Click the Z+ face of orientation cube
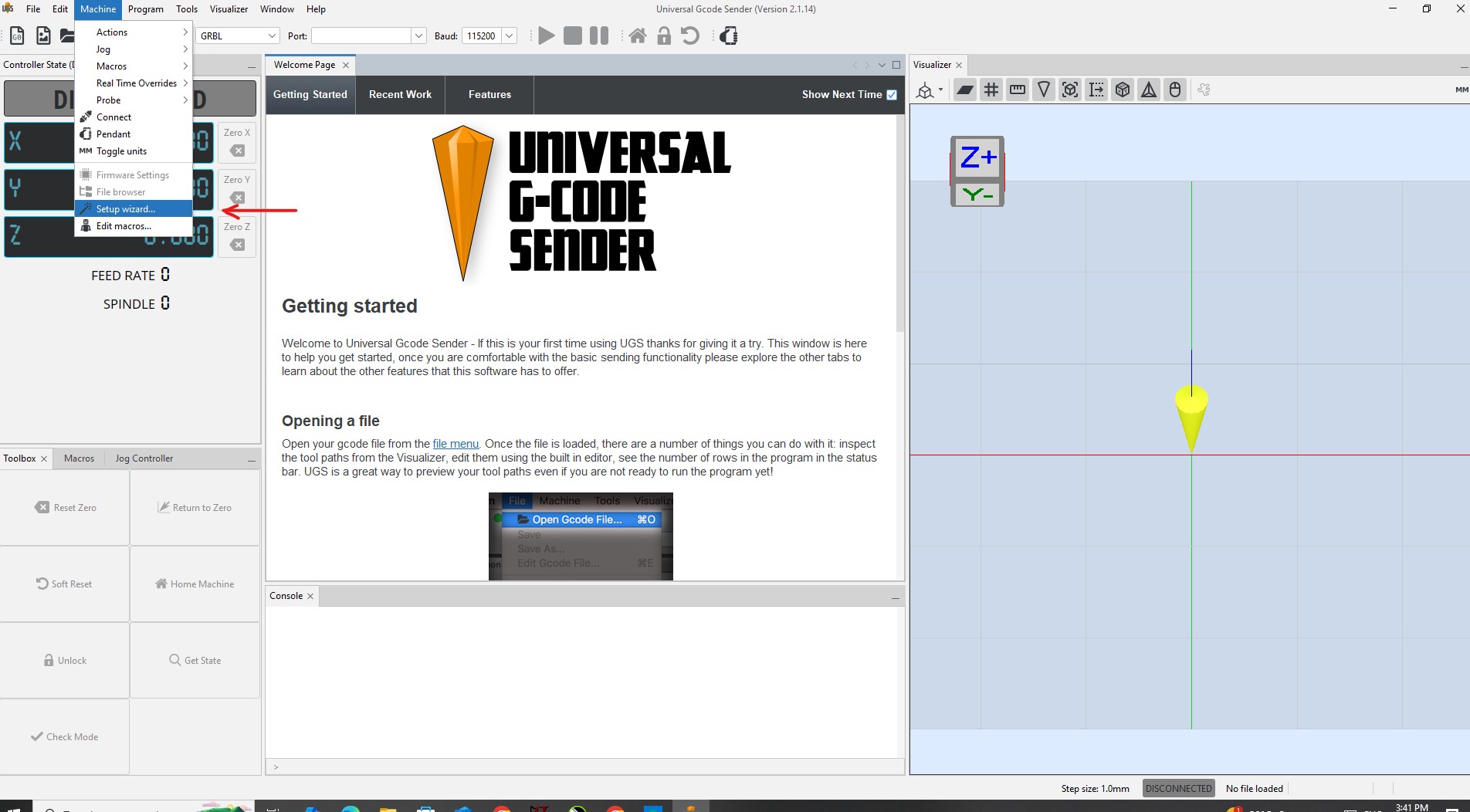Screen dimensions: 1470x812 [x=977, y=158]
